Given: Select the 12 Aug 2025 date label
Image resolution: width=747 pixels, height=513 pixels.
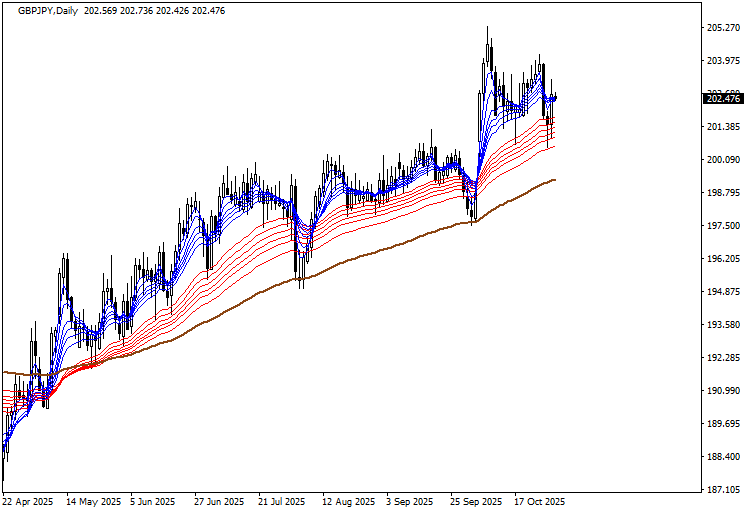Looking at the screenshot, I should tap(348, 502).
